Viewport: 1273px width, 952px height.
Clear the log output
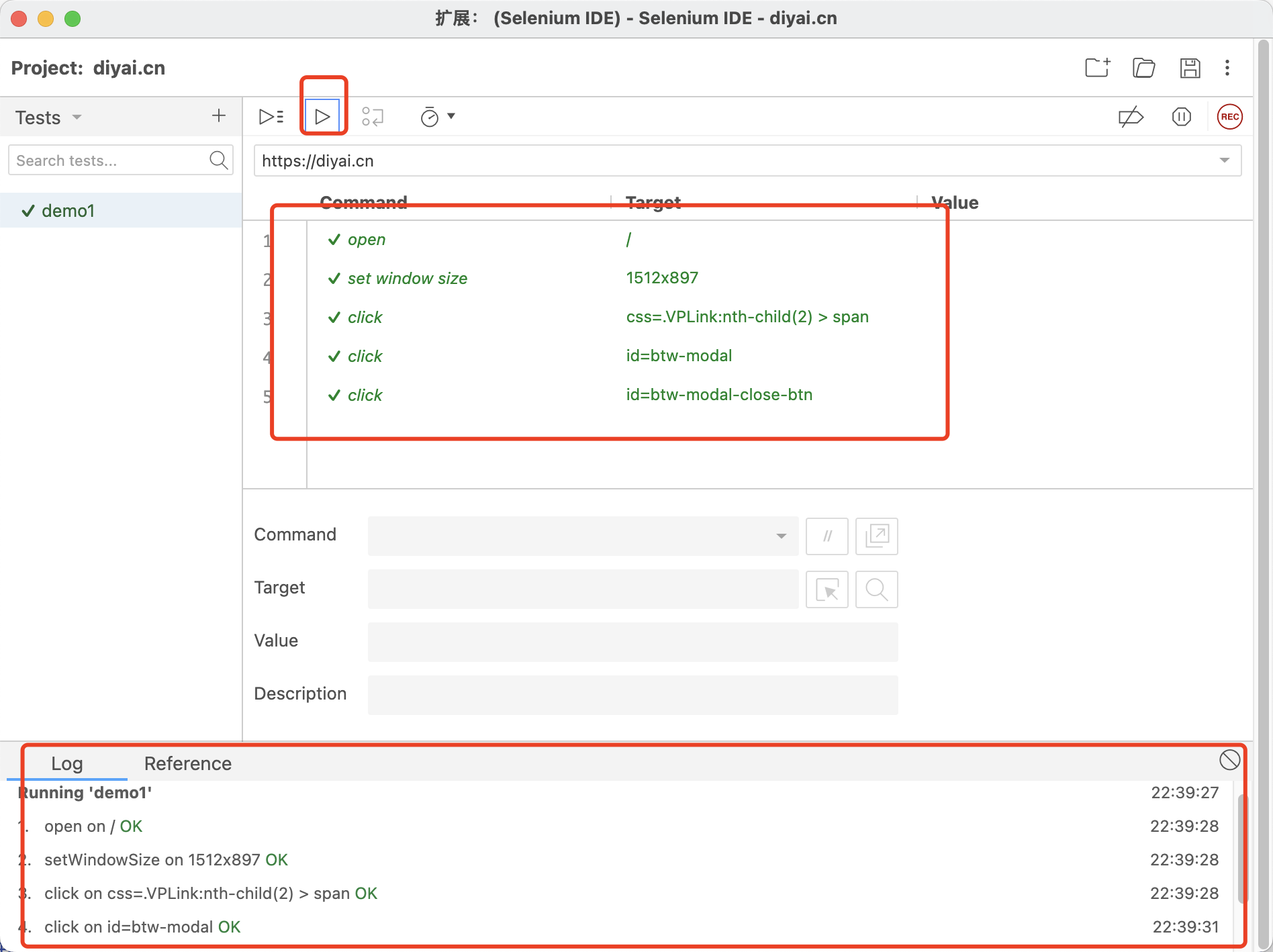click(1229, 760)
